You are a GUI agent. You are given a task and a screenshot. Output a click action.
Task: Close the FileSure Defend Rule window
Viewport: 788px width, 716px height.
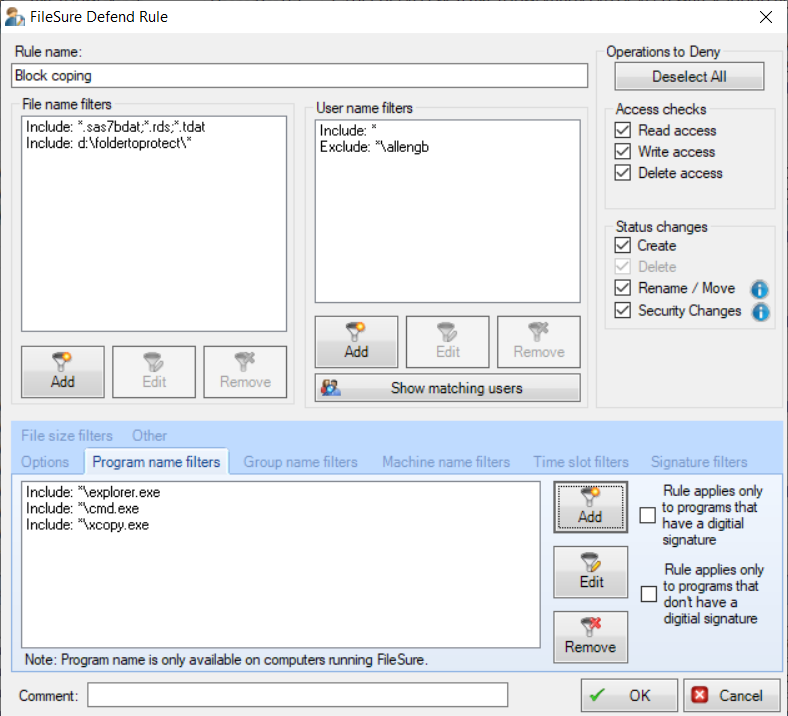pyautogui.click(x=766, y=17)
